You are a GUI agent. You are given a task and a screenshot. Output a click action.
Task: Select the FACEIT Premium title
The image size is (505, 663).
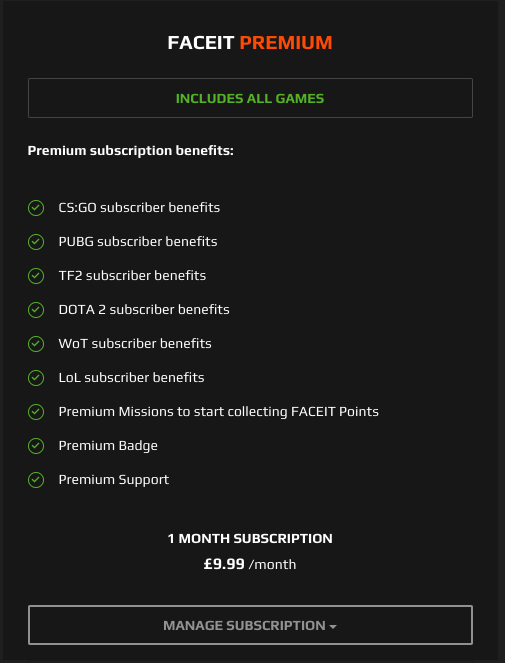pos(250,43)
